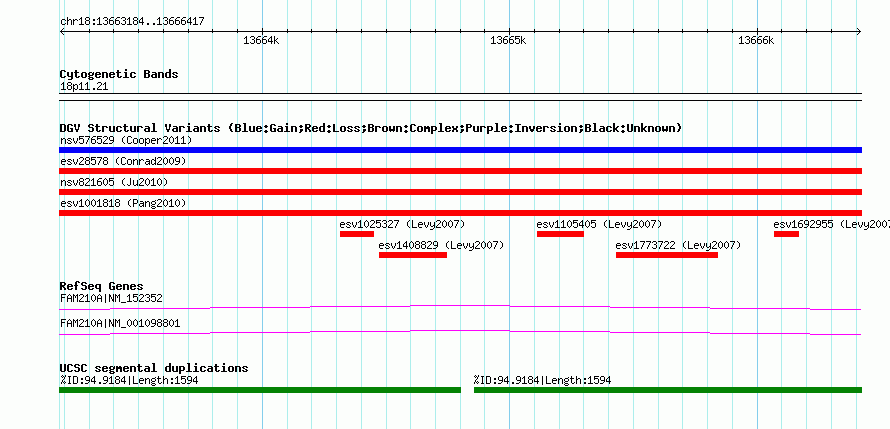Open the esv1105405 (Levy2007) label

(x=599, y=224)
